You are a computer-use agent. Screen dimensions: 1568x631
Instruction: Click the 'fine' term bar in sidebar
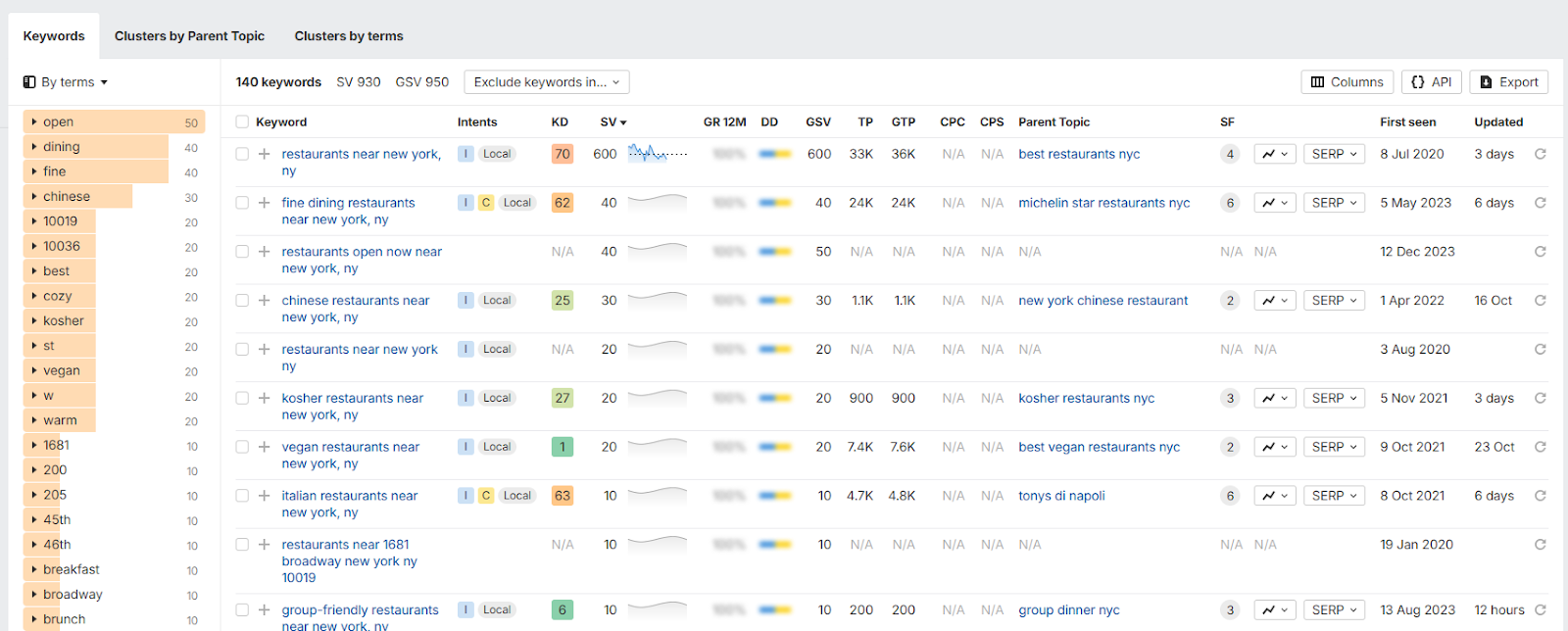pyautogui.click(x=96, y=171)
